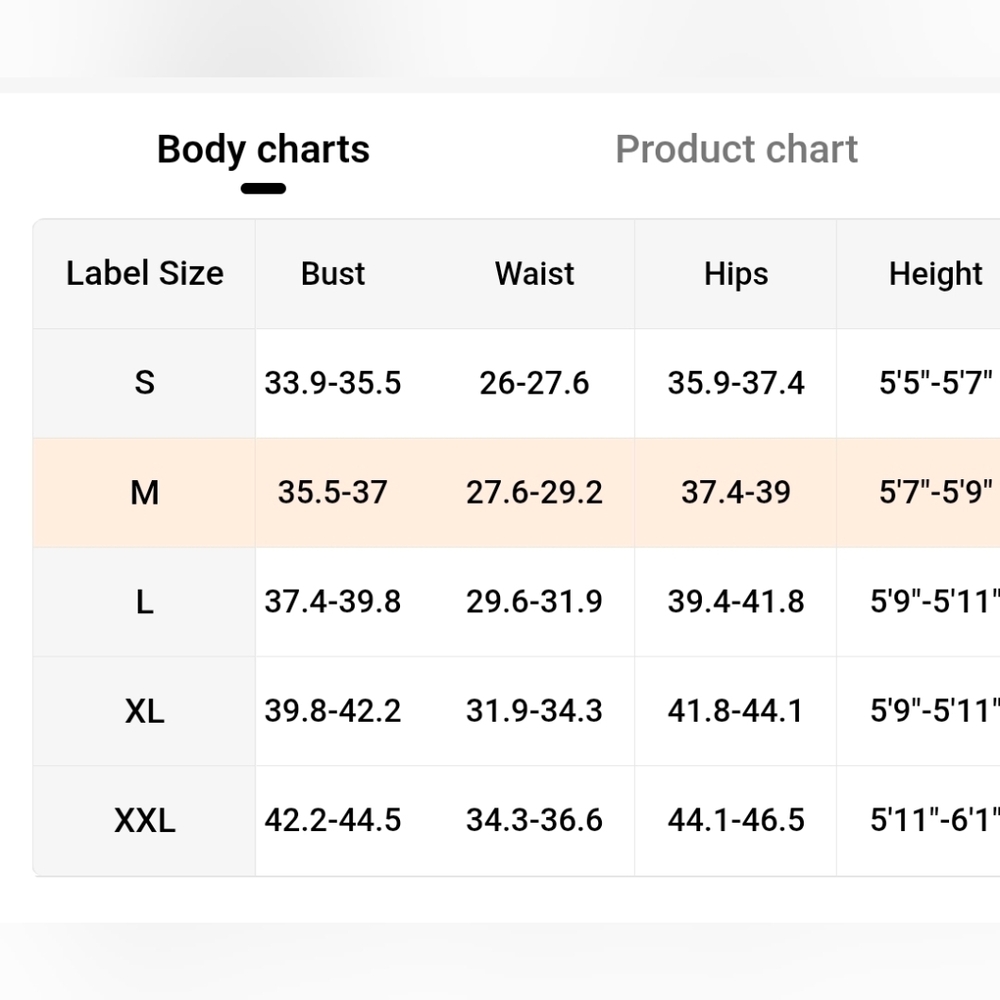Image resolution: width=1000 pixels, height=1000 pixels.
Task: Select the M size row label
Action: click(x=144, y=492)
